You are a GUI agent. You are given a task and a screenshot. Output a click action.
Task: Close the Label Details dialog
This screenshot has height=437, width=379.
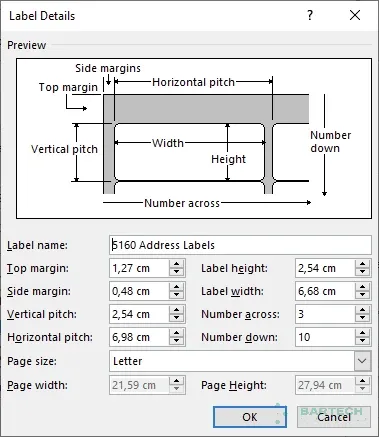355,15
